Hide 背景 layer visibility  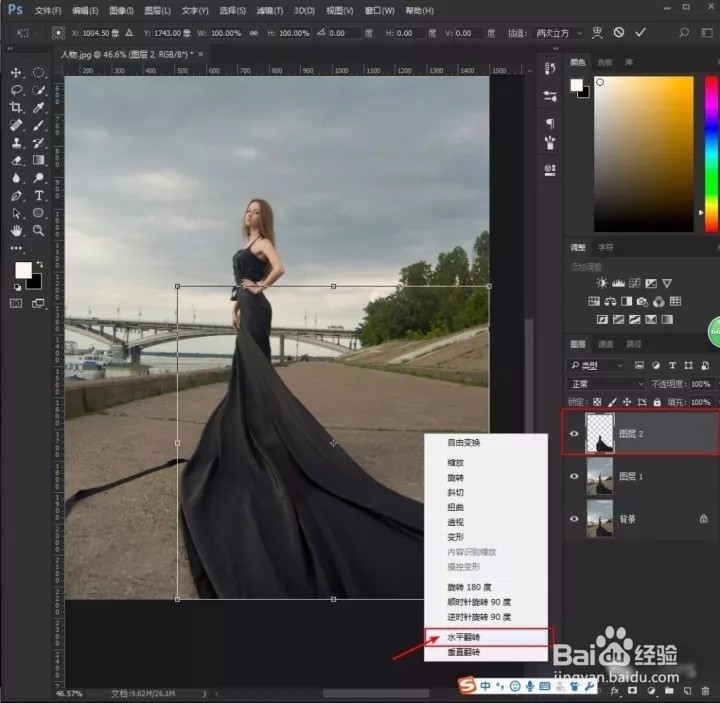574,519
